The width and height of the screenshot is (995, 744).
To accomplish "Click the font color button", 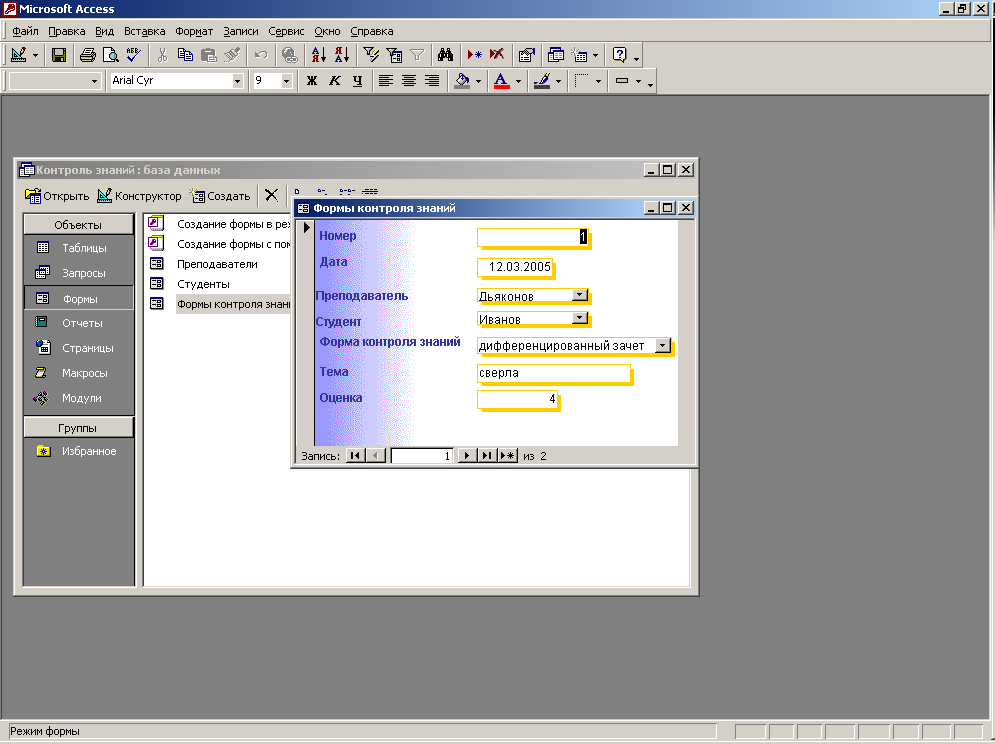I will pos(501,81).
